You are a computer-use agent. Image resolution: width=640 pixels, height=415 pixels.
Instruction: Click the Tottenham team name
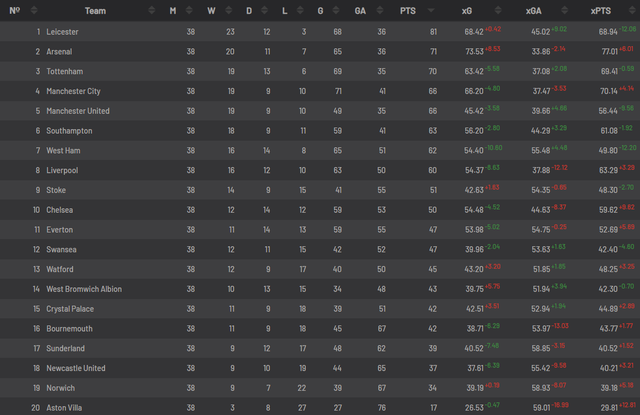click(65, 71)
